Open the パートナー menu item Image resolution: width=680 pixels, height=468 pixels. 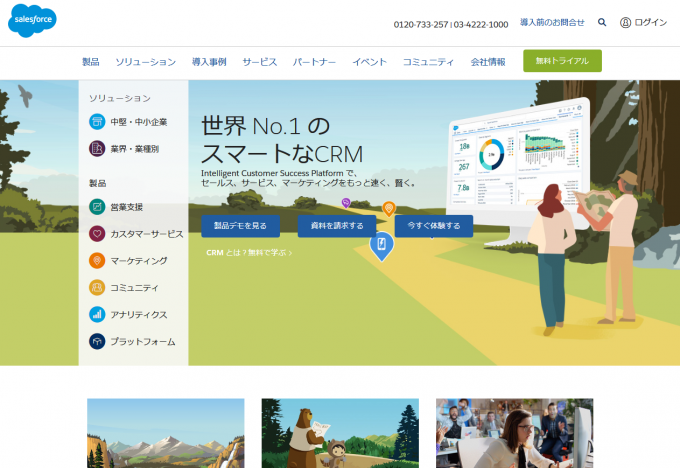coord(314,62)
